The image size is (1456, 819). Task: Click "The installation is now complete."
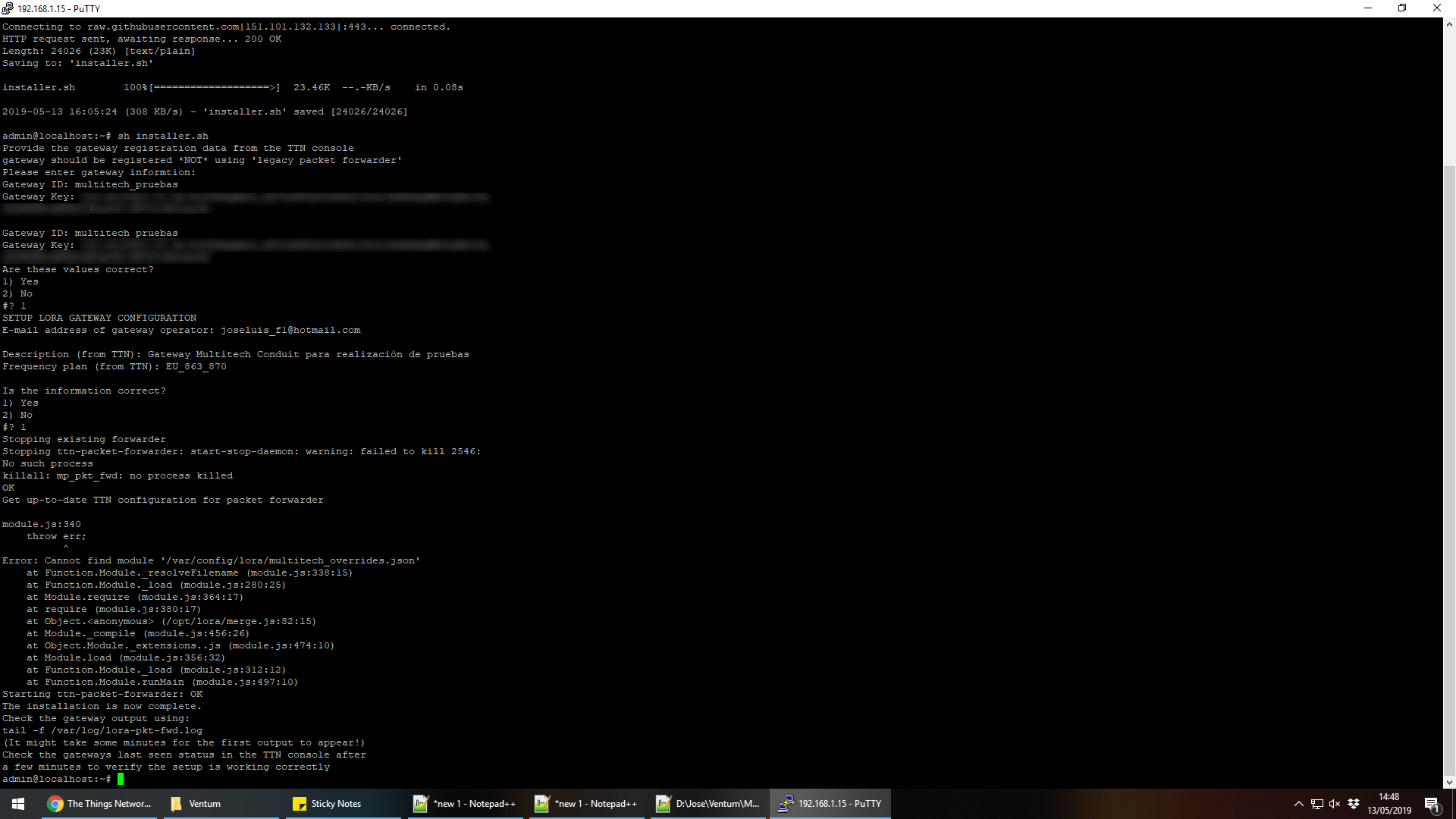pyautogui.click(x=102, y=706)
